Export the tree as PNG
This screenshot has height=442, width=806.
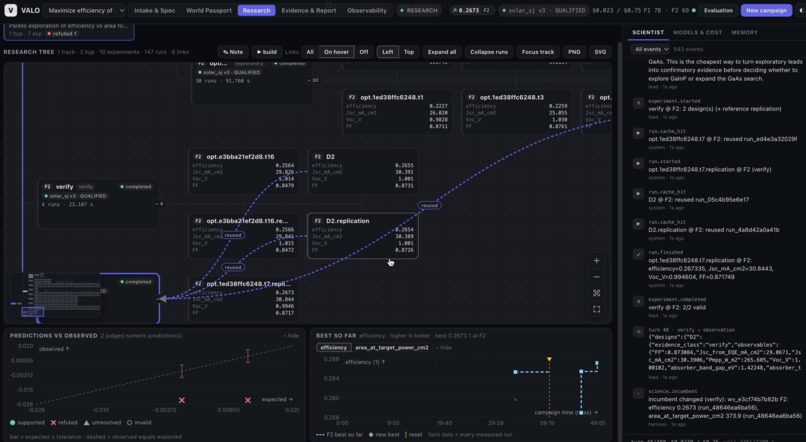coord(574,52)
